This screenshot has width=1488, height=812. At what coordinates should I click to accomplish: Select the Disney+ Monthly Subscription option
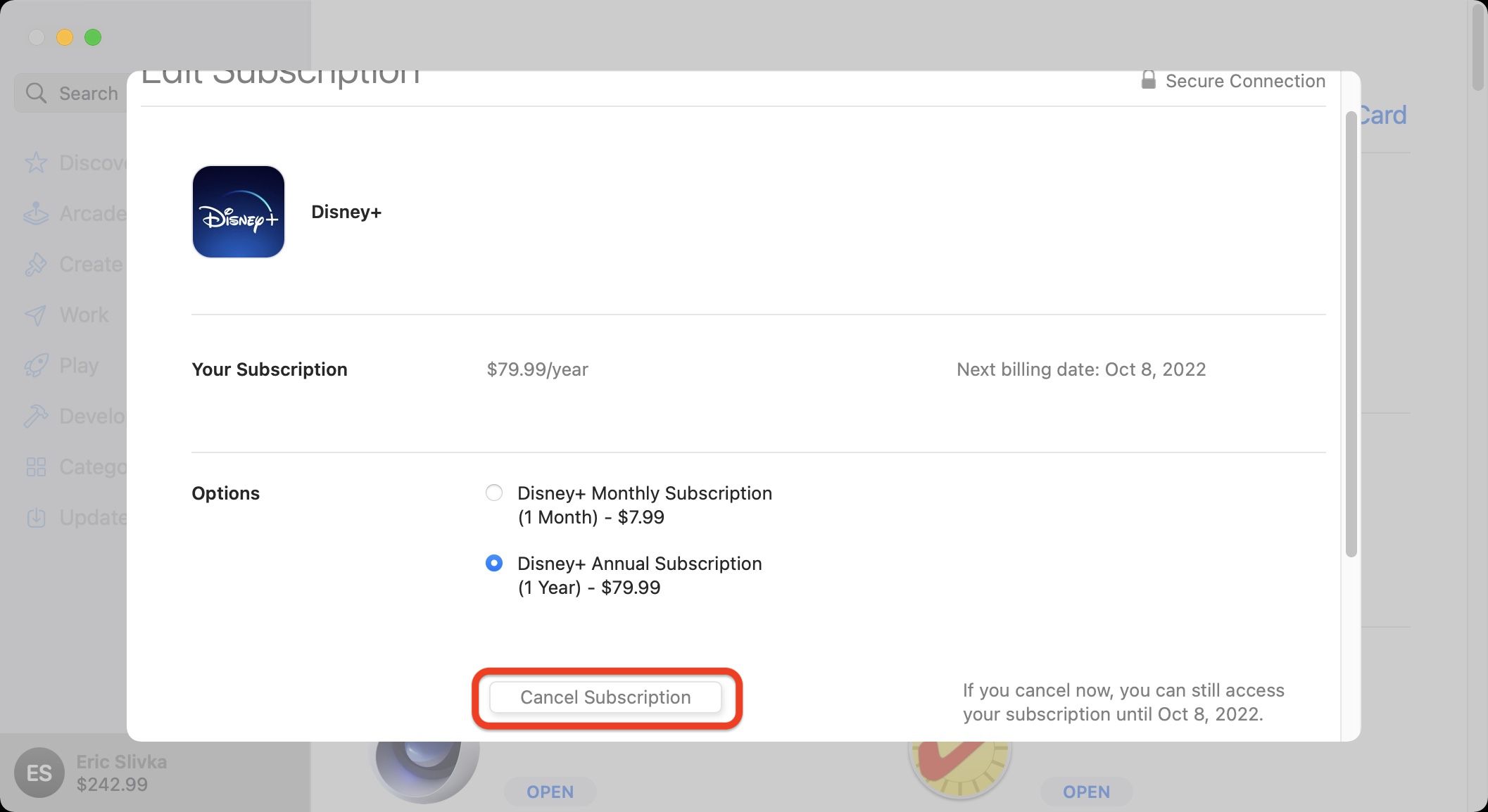pos(493,493)
